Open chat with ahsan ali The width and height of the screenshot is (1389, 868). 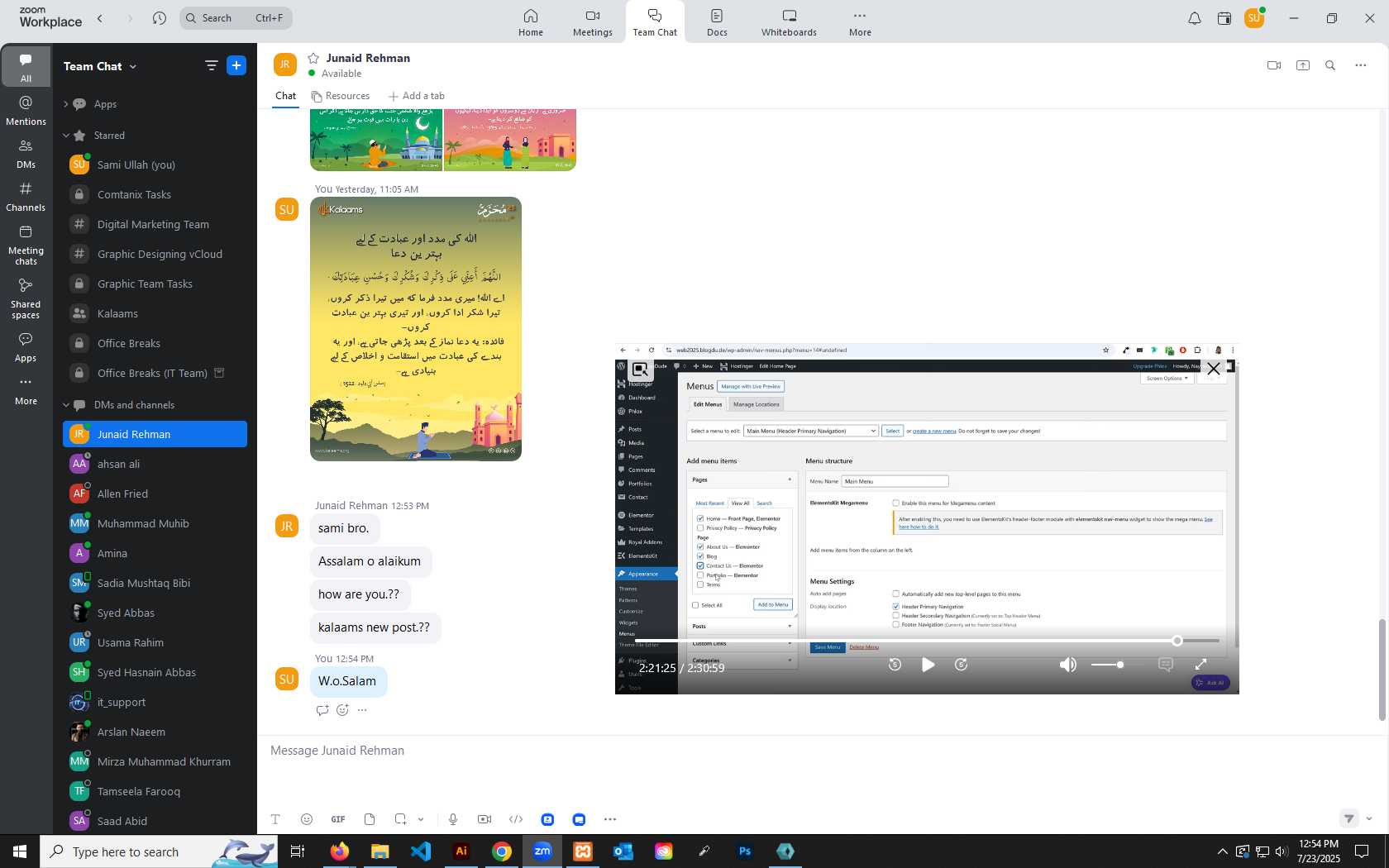coord(155,465)
